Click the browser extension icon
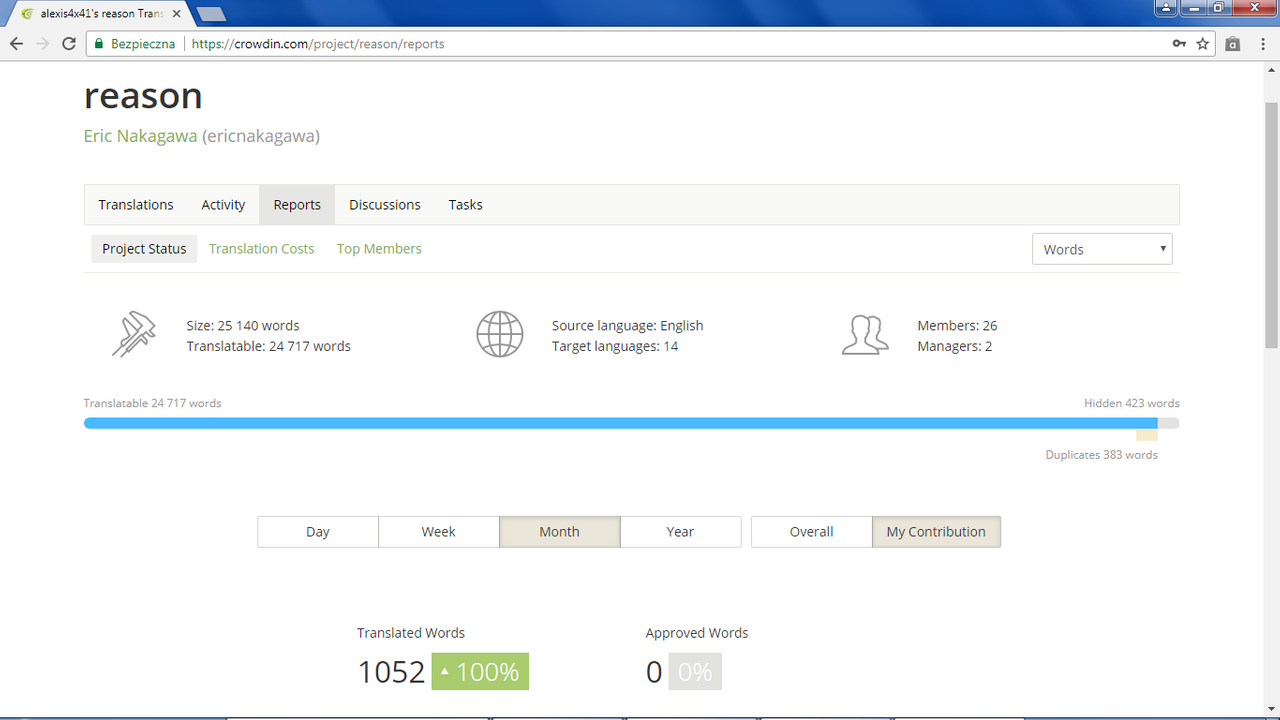The image size is (1280, 720). coord(1233,44)
